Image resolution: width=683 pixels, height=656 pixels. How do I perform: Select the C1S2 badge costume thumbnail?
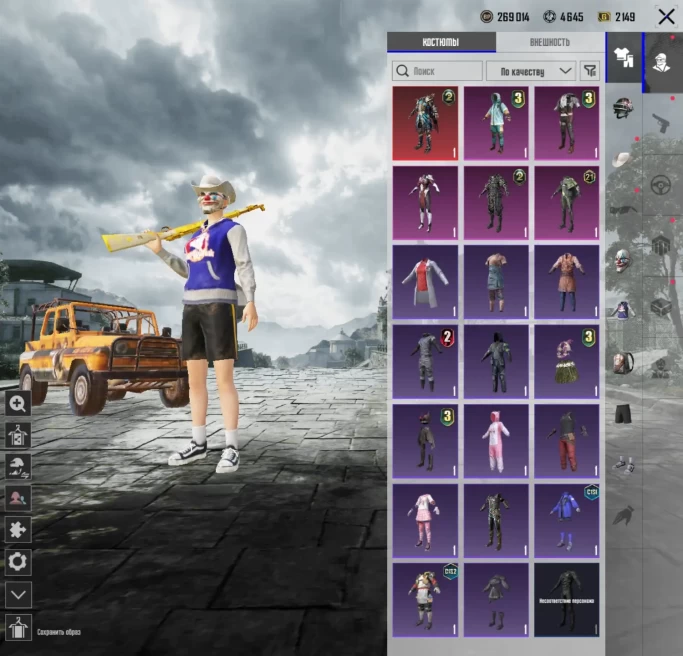(x=425, y=600)
